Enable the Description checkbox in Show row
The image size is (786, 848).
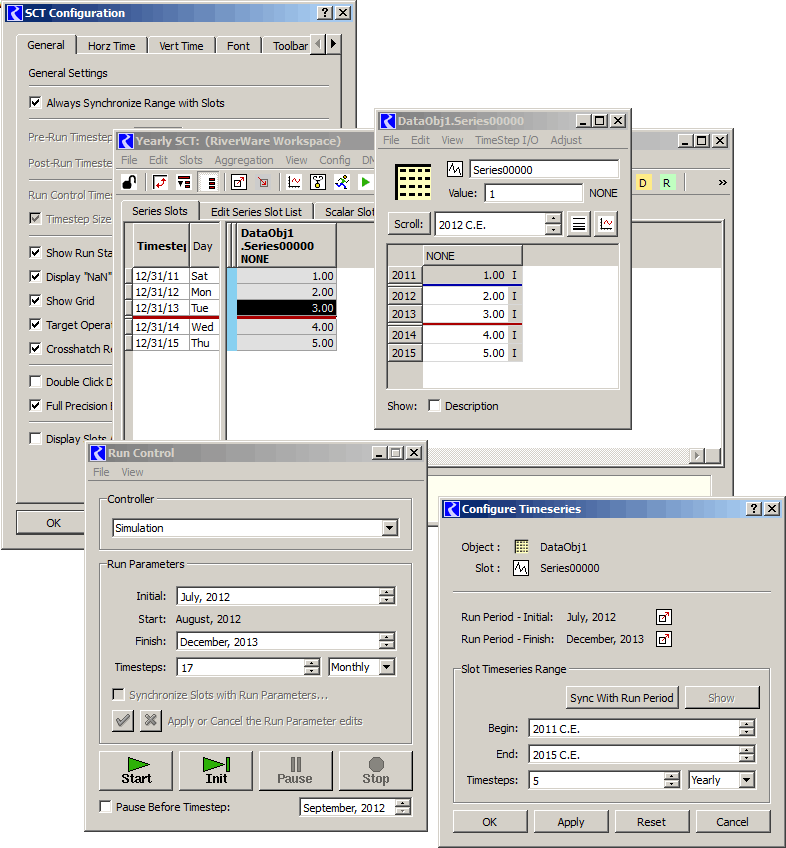coord(434,406)
